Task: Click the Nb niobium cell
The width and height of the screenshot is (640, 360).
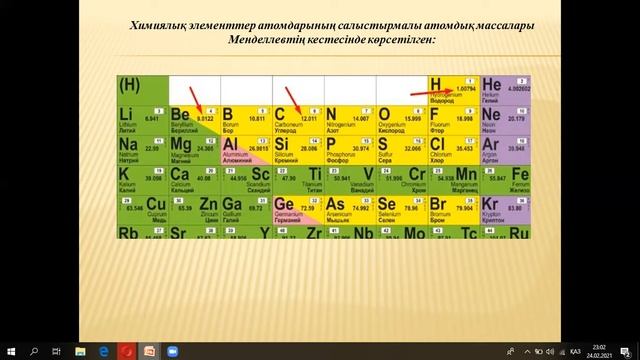Action: coord(350,232)
